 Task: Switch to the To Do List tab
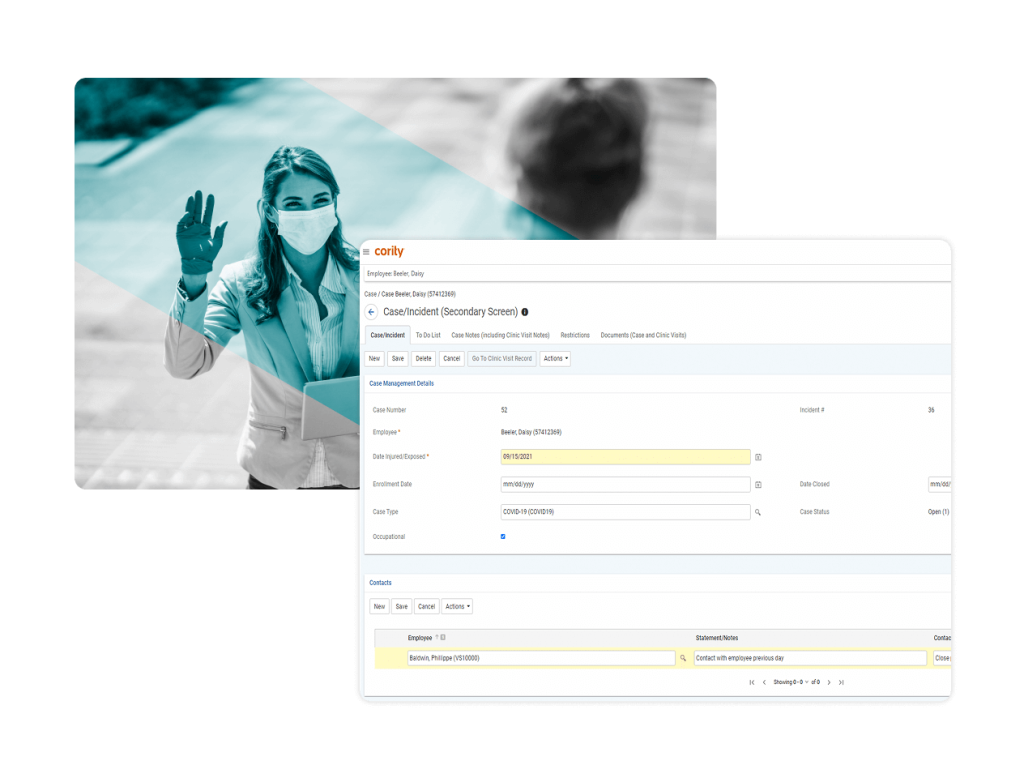[428, 335]
